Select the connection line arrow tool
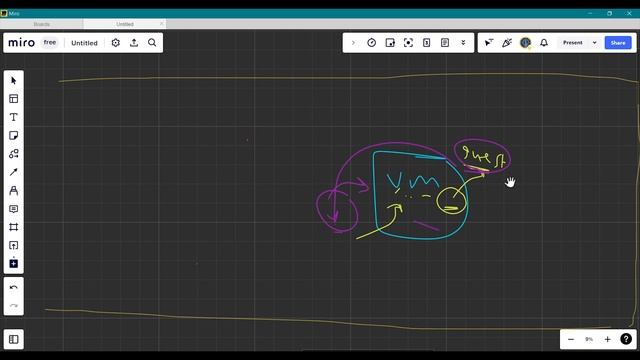Screen dimensions: 640x360 pos(13,172)
